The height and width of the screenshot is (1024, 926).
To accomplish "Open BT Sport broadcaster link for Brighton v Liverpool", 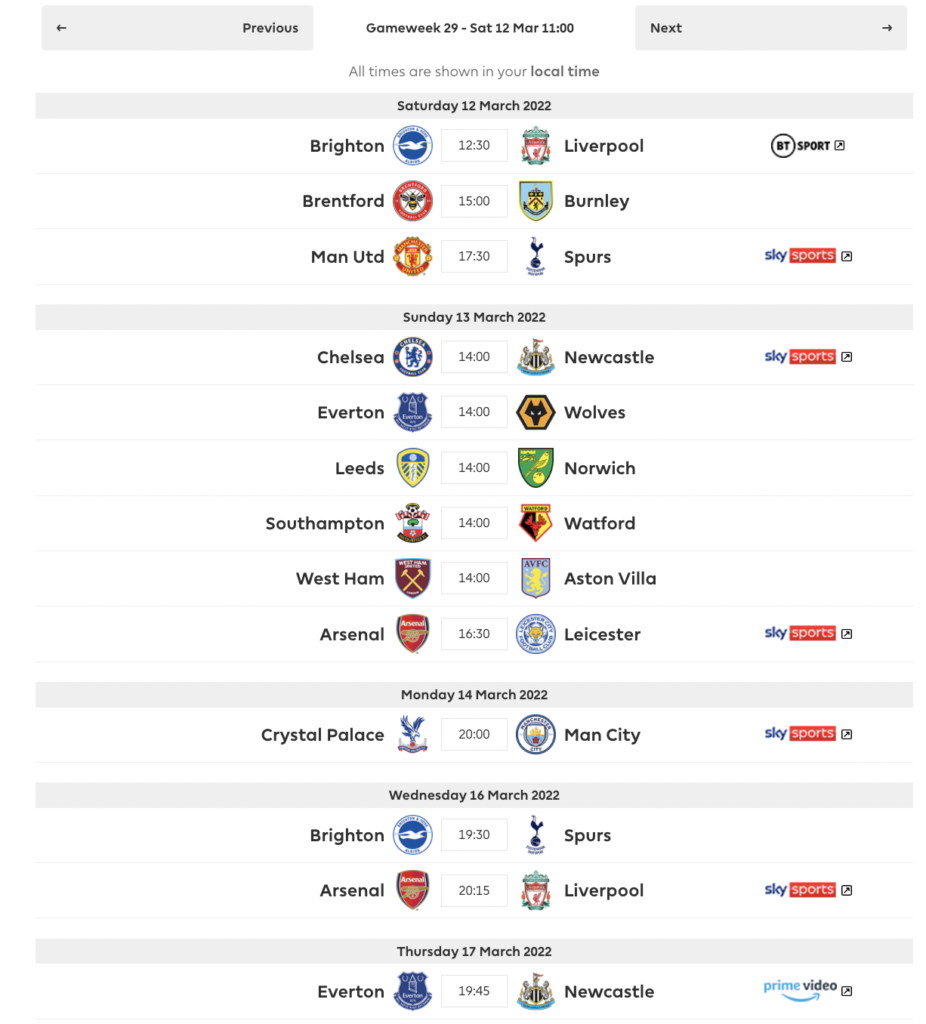I will point(808,146).
